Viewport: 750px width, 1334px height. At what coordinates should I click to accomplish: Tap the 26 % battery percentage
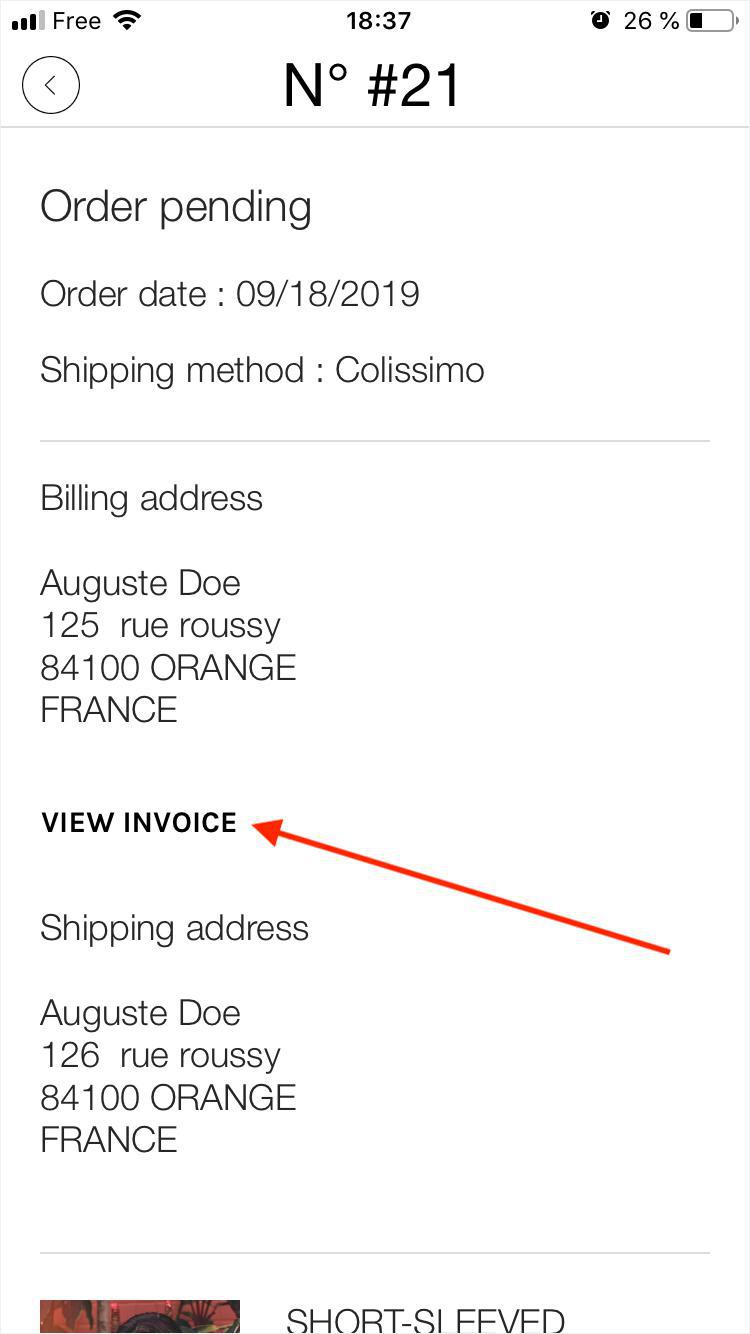click(x=651, y=20)
